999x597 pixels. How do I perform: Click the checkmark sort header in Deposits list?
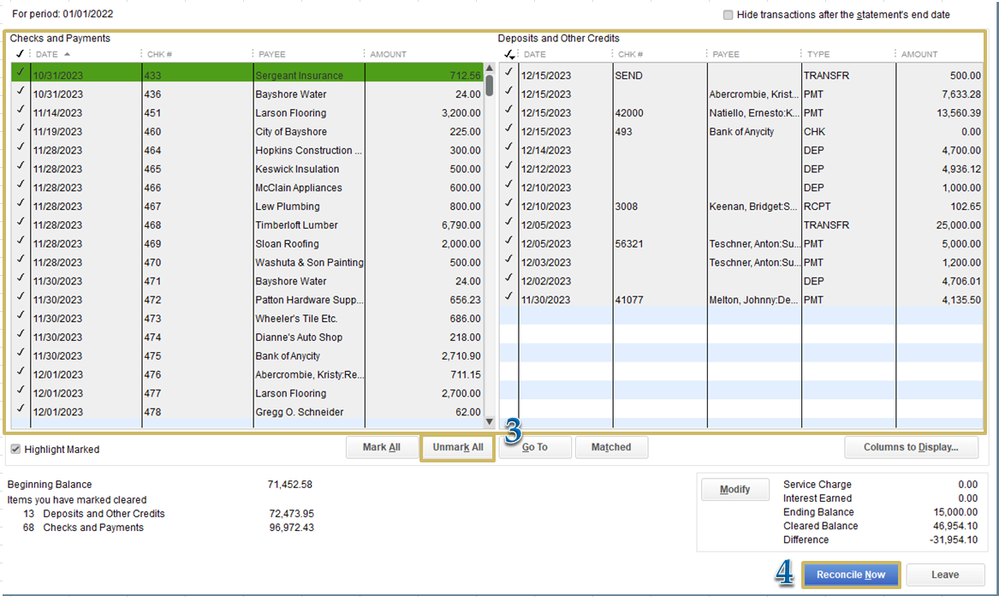pos(508,54)
